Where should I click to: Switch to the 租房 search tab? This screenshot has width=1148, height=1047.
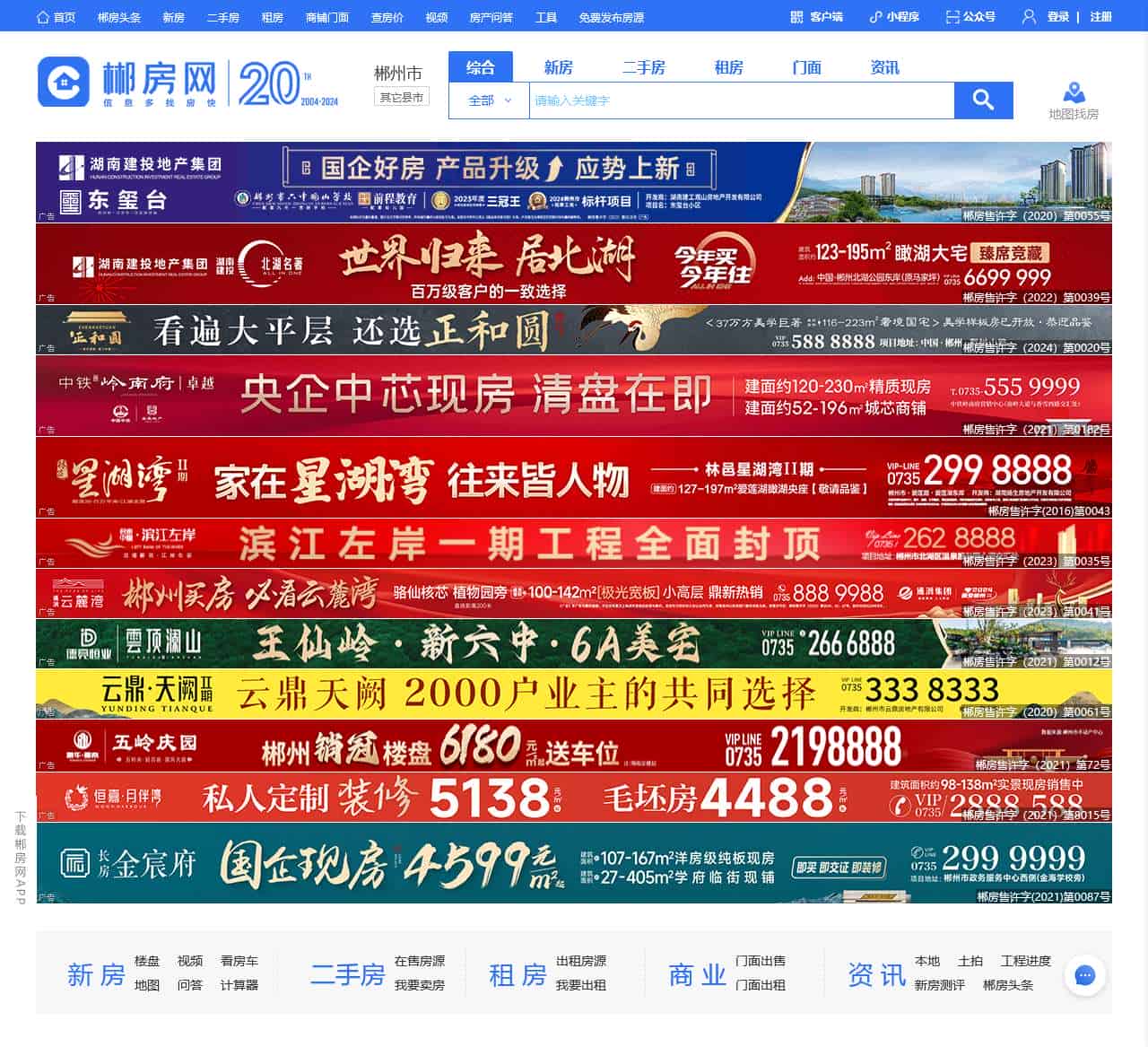(728, 67)
